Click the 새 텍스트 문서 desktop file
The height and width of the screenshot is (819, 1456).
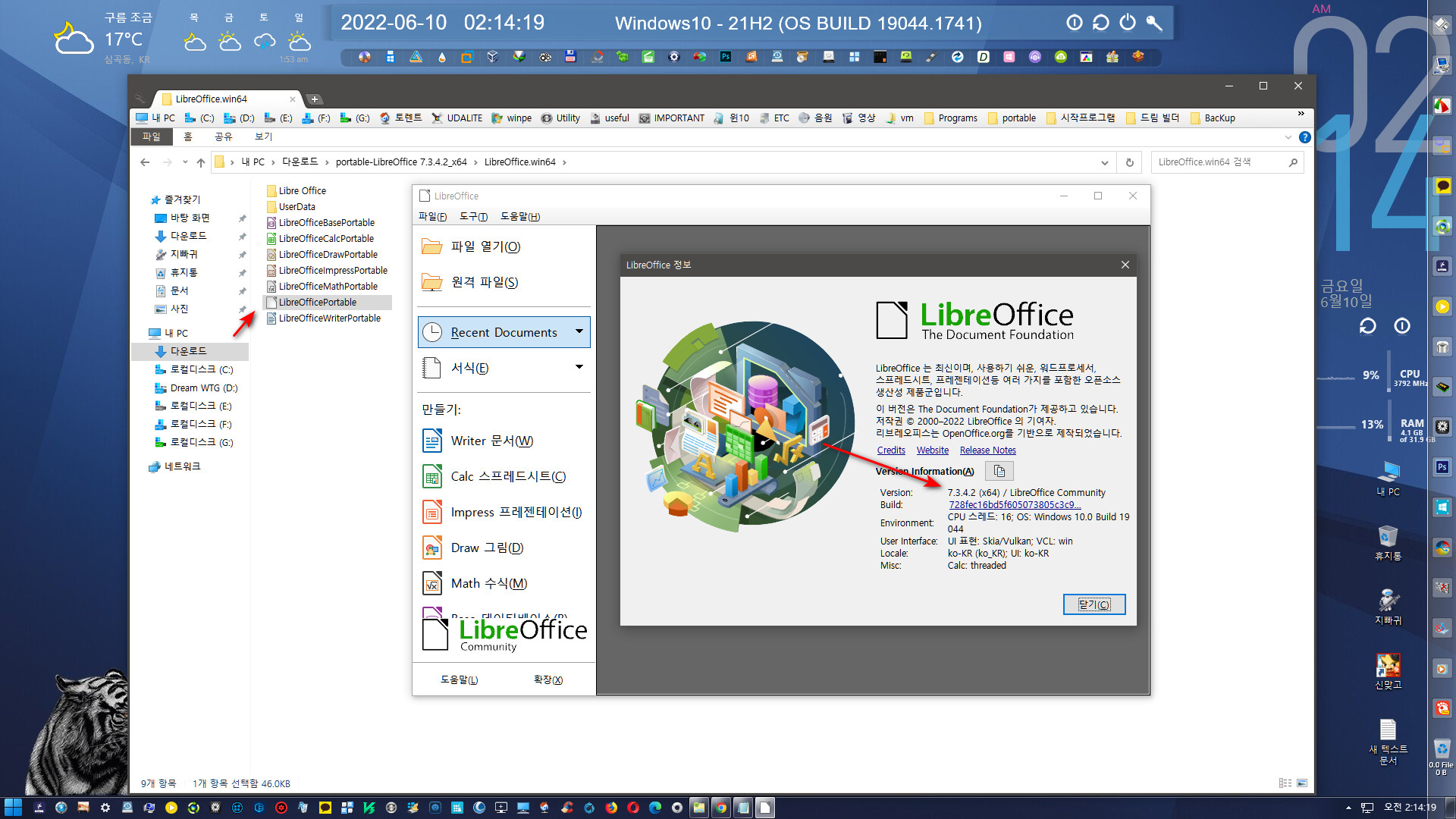1388,742
